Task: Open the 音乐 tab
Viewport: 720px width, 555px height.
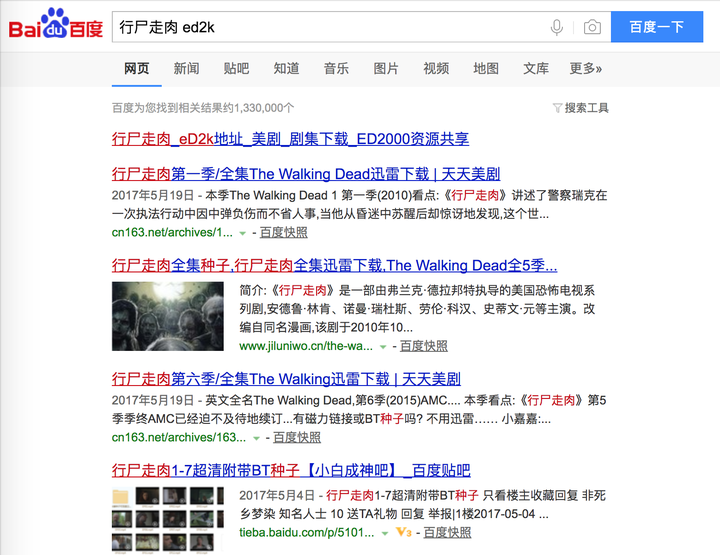Action: (336, 68)
